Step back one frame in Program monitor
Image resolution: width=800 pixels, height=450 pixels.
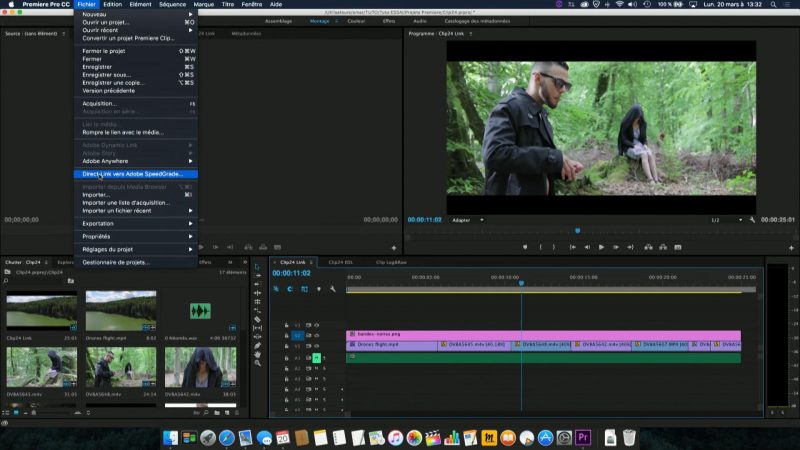pos(587,247)
